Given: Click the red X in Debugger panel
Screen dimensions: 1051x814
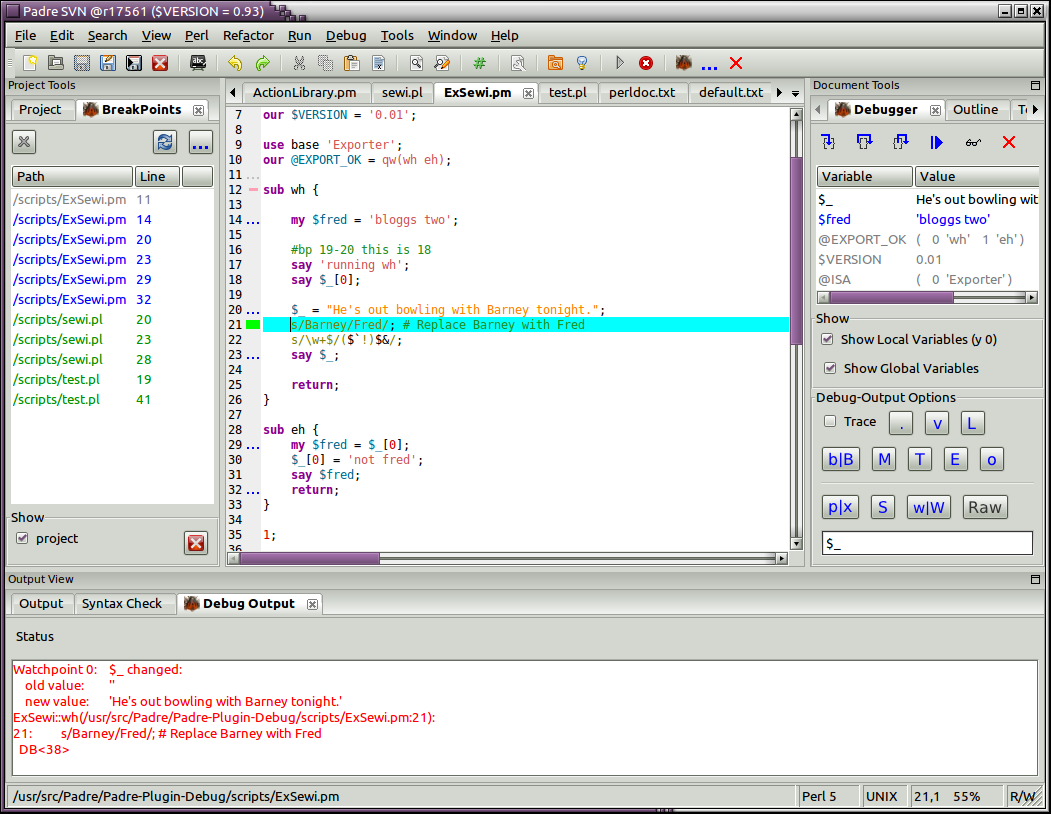Looking at the screenshot, I should (1009, 141).
